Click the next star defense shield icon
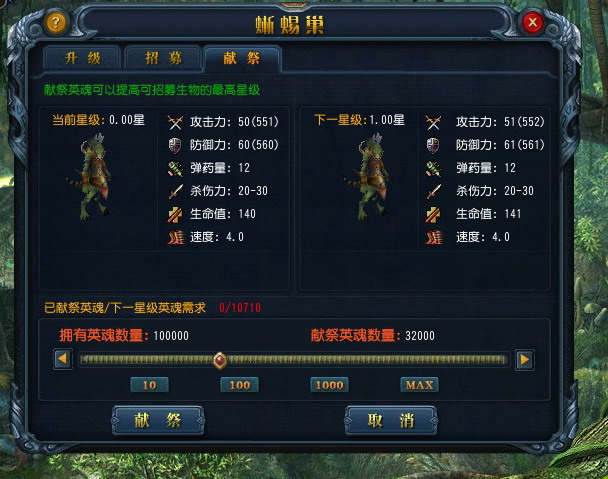Image resolution: width=608 pixels, height=479 pixels. coord(433,145)
